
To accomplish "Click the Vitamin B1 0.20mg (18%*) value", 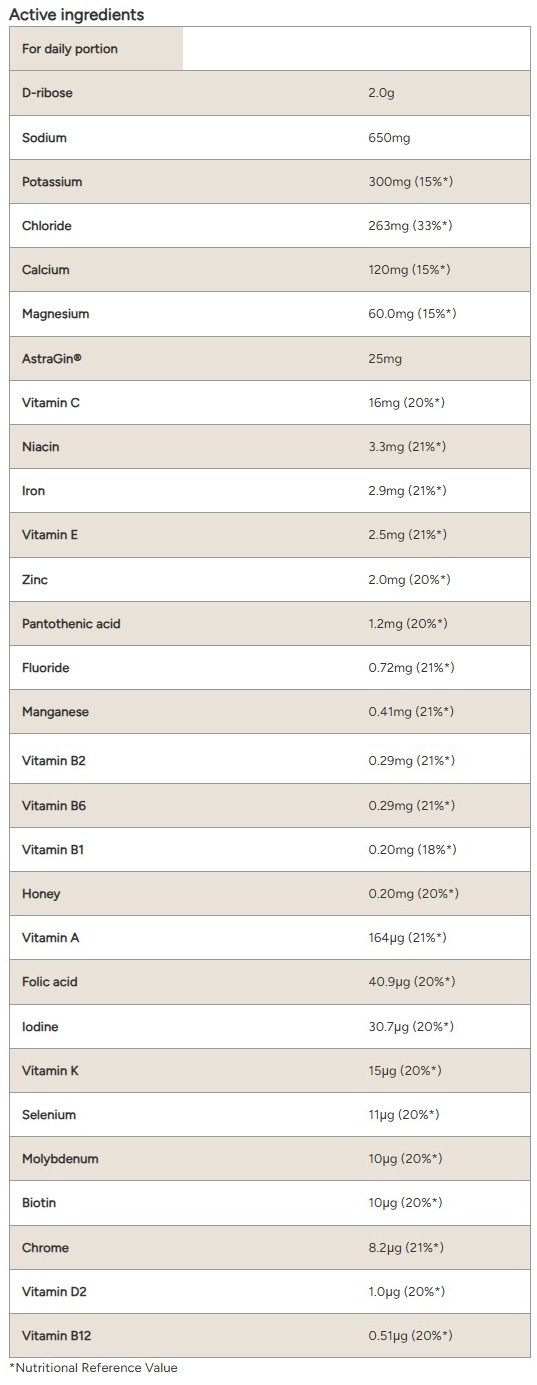I will click(412, 850).
